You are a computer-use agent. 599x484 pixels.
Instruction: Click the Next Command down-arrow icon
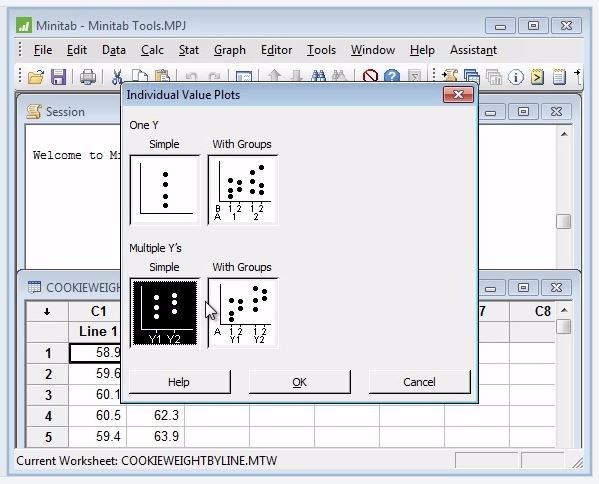pyautogui.click(x=296, y=76)
